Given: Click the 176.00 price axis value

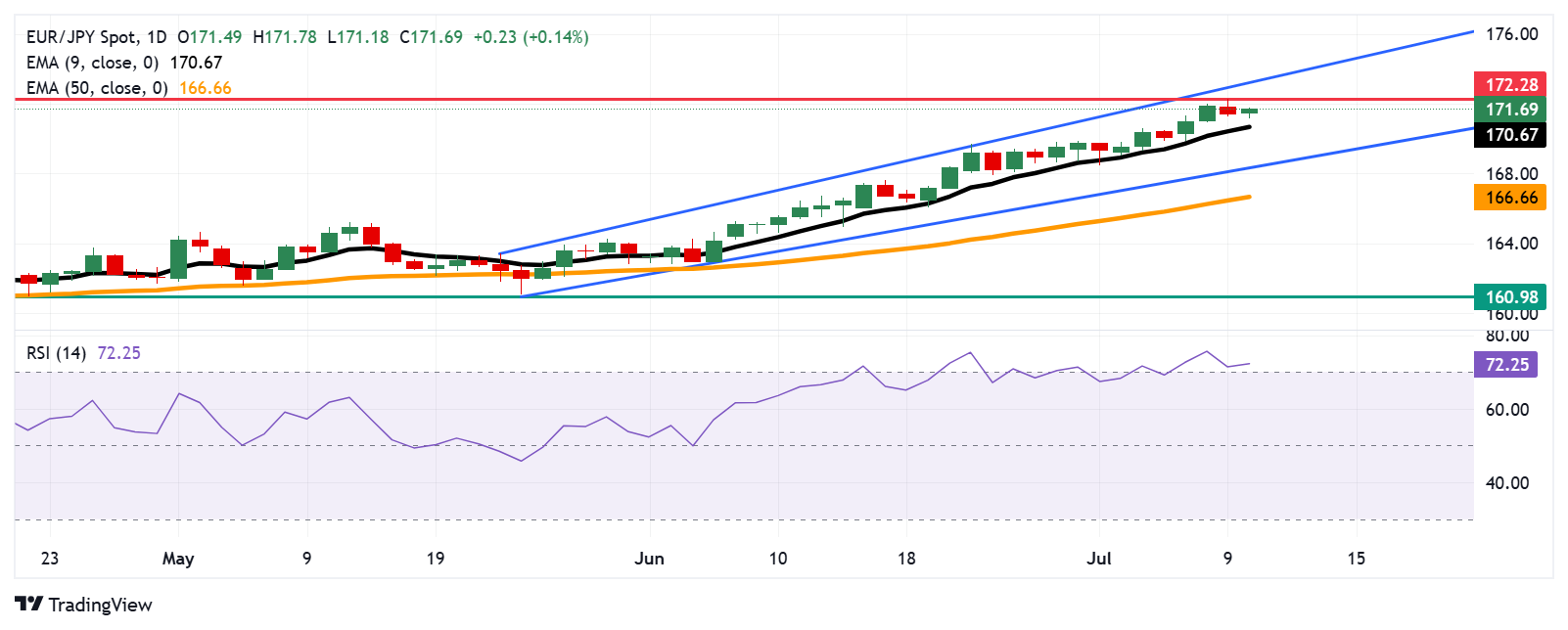Looking at the screenshot, I should click(x=1512, y=34).
